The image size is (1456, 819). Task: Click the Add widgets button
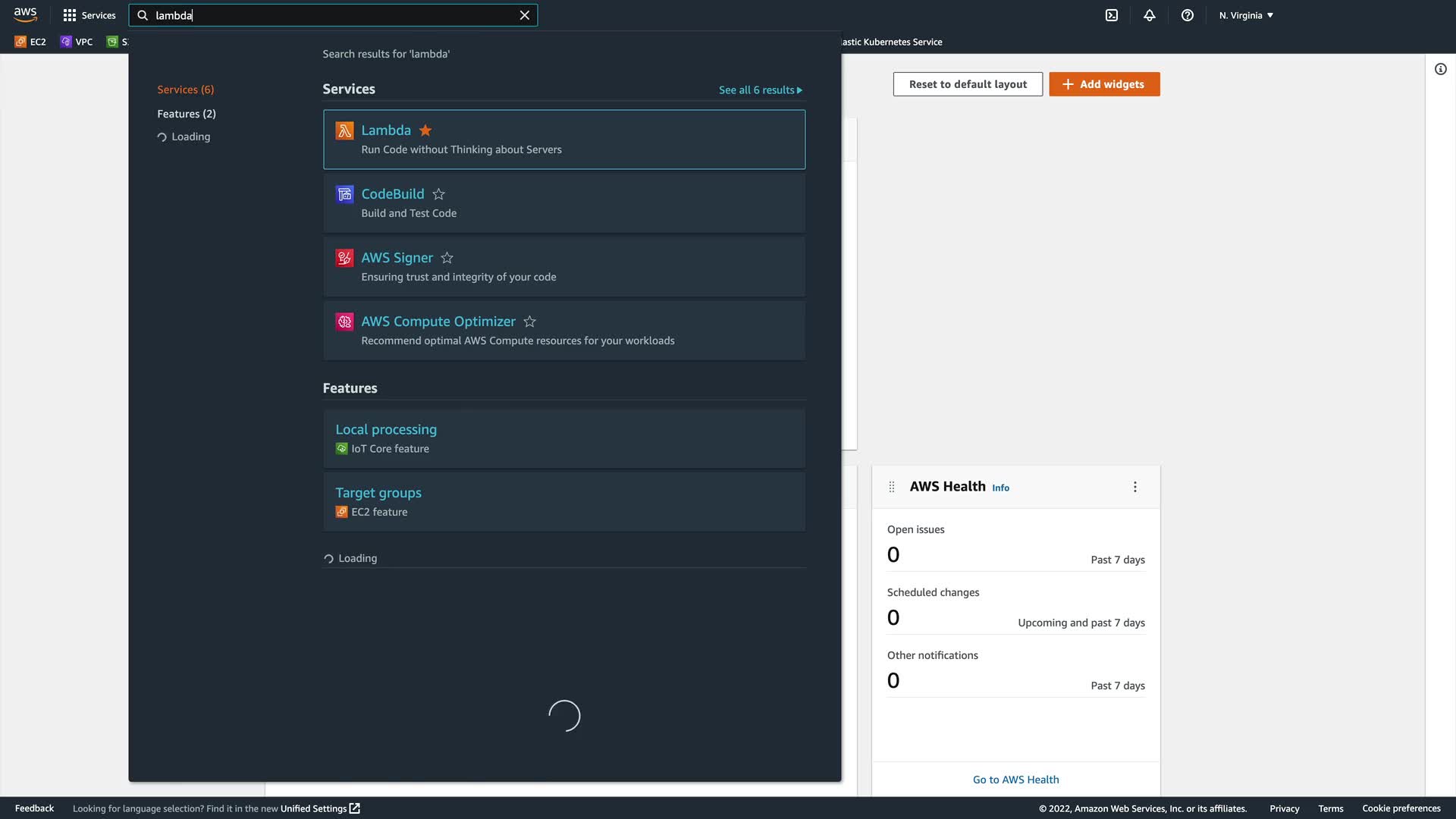[1104, 84]
